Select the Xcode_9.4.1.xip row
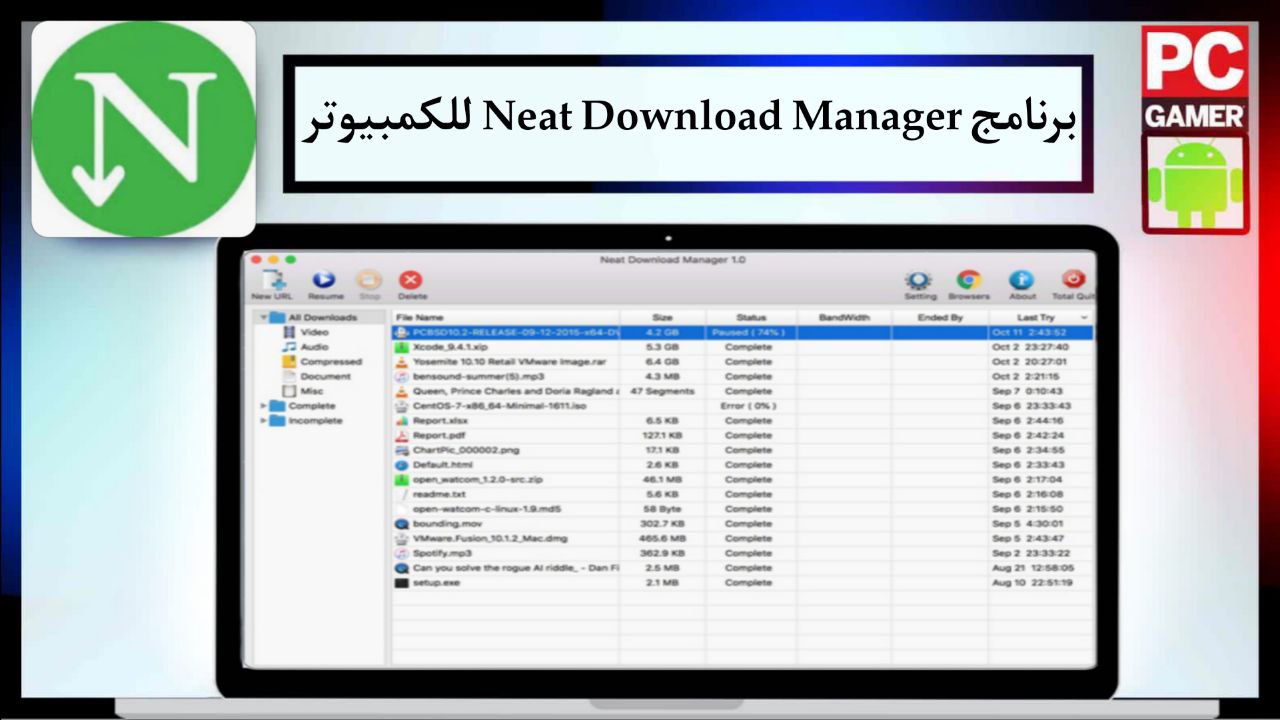Viewport: 1280px width, 720px height. (742, 347)
